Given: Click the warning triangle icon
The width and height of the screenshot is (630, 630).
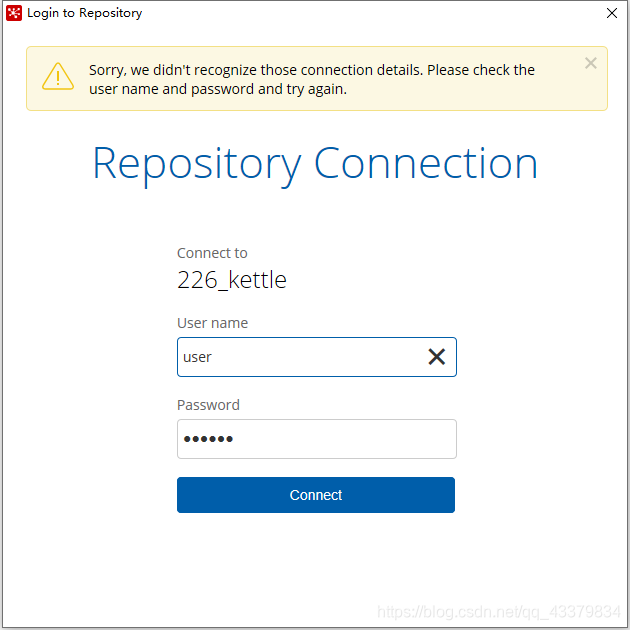Looking at the screenshot, I should tap(58, 76).
